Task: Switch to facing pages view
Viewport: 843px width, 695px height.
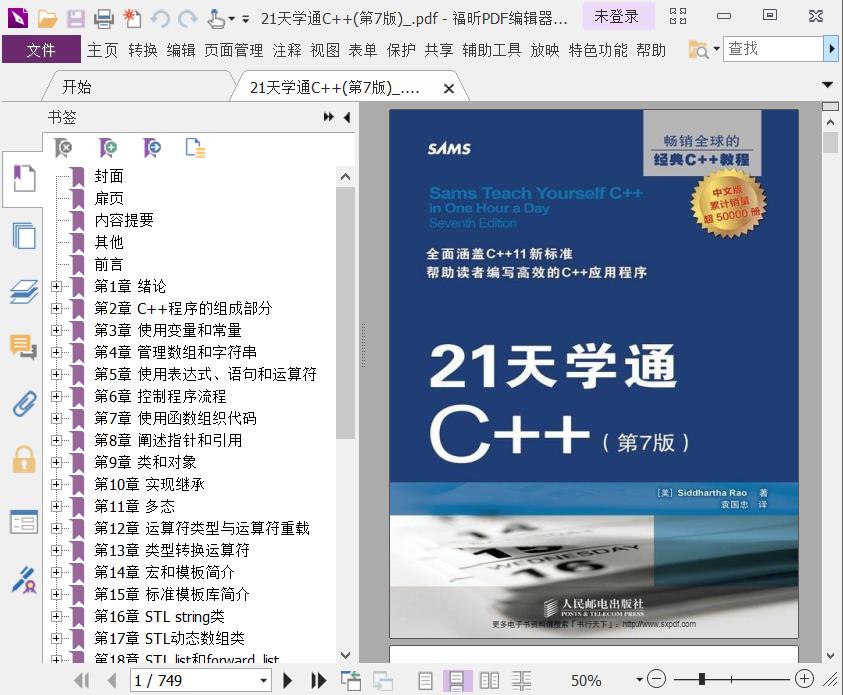Action: 489,680
